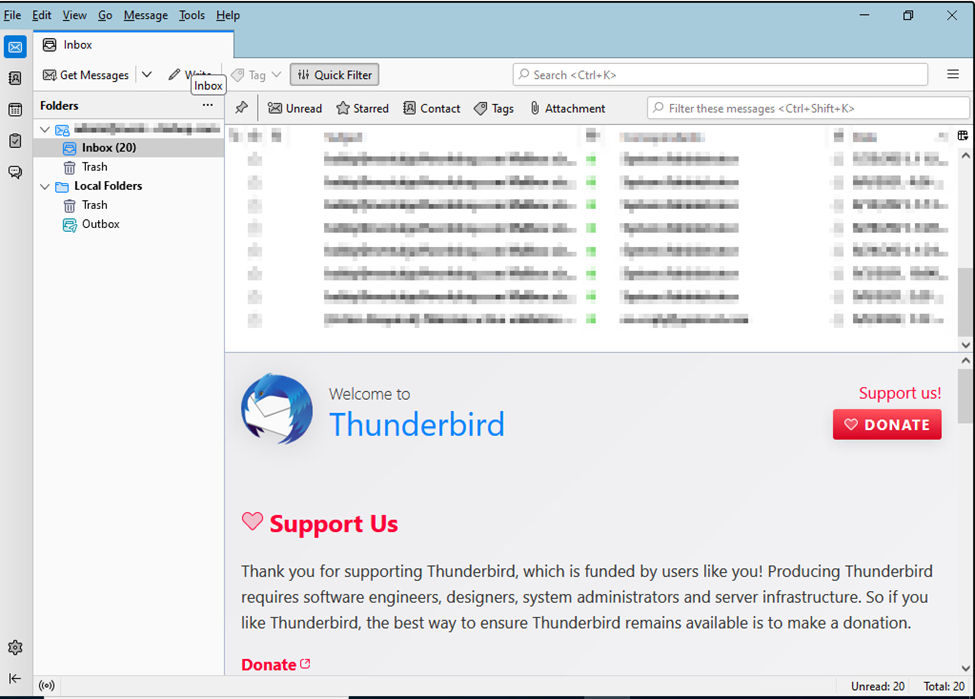Viewport: 975px width, 699px height.
Task: Collapse the mail account folder tree
Action: click(45, 129)
